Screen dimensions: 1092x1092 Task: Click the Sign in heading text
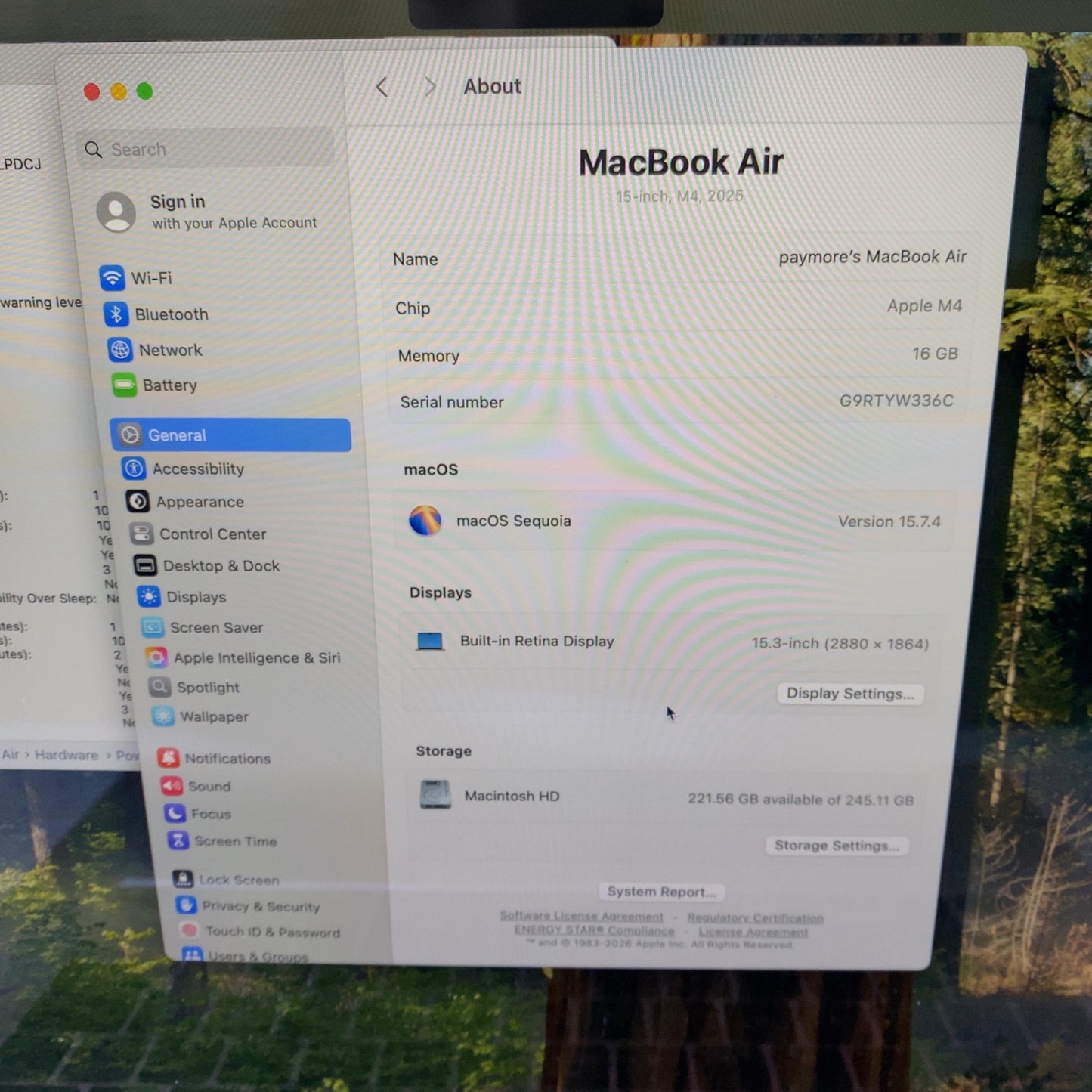(178, 202)
